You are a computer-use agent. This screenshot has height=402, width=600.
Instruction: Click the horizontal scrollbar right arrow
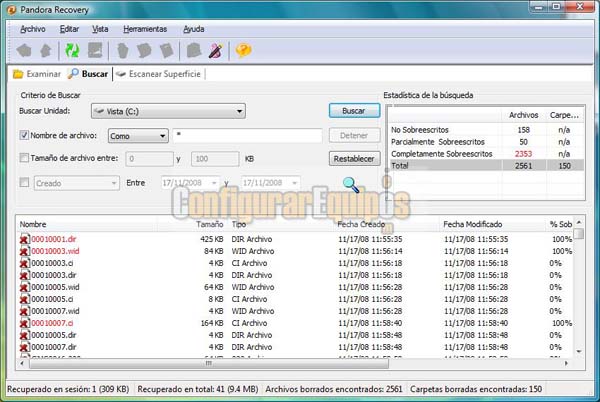[566, 363]
